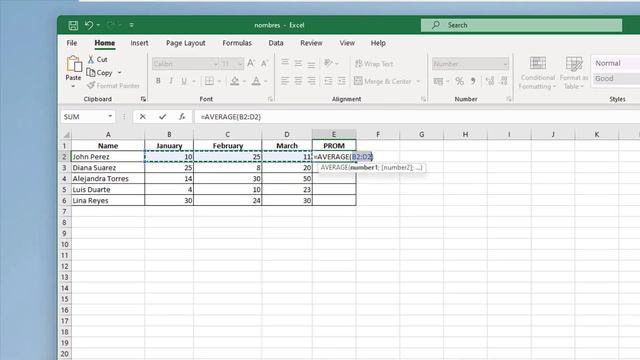Click Align Left icon

[x=285, y=81]
